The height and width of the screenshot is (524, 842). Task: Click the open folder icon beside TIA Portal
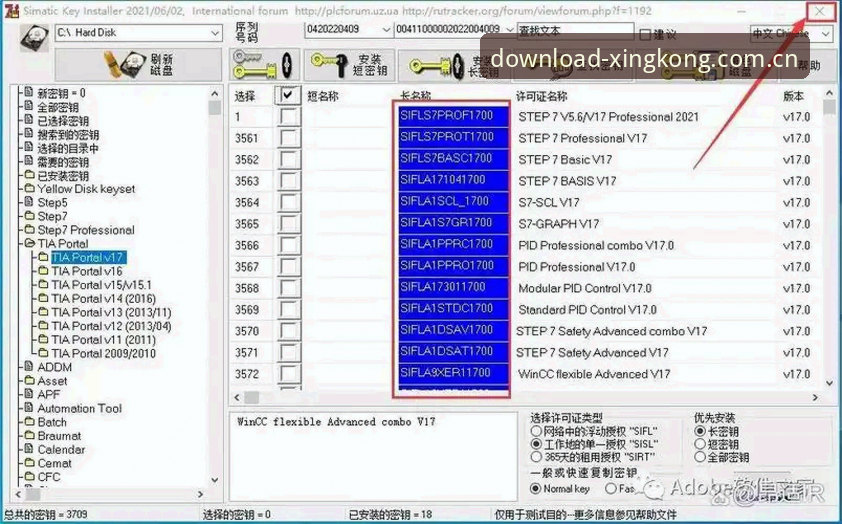pos(30,243)
